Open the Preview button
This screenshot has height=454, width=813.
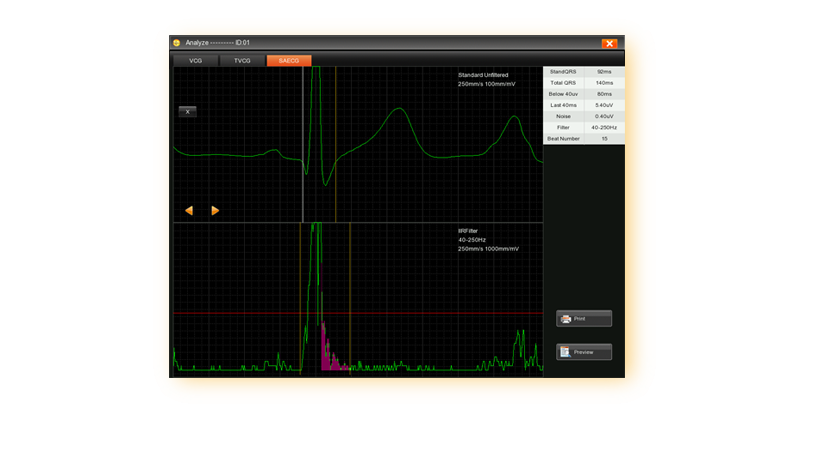click(x=584, y=352)
